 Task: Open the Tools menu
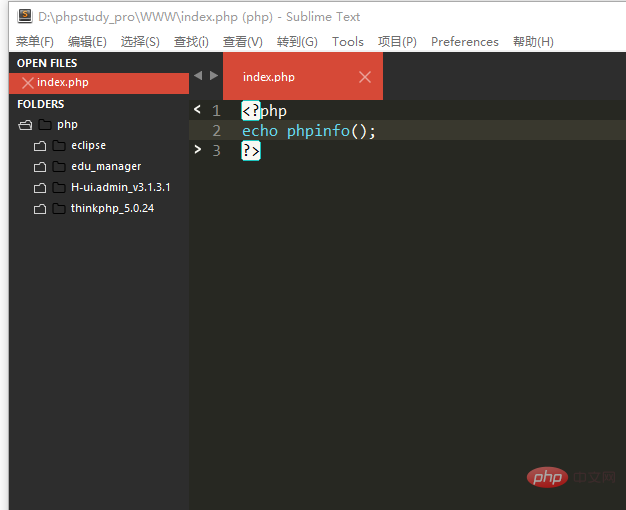(x=348, y=42)
